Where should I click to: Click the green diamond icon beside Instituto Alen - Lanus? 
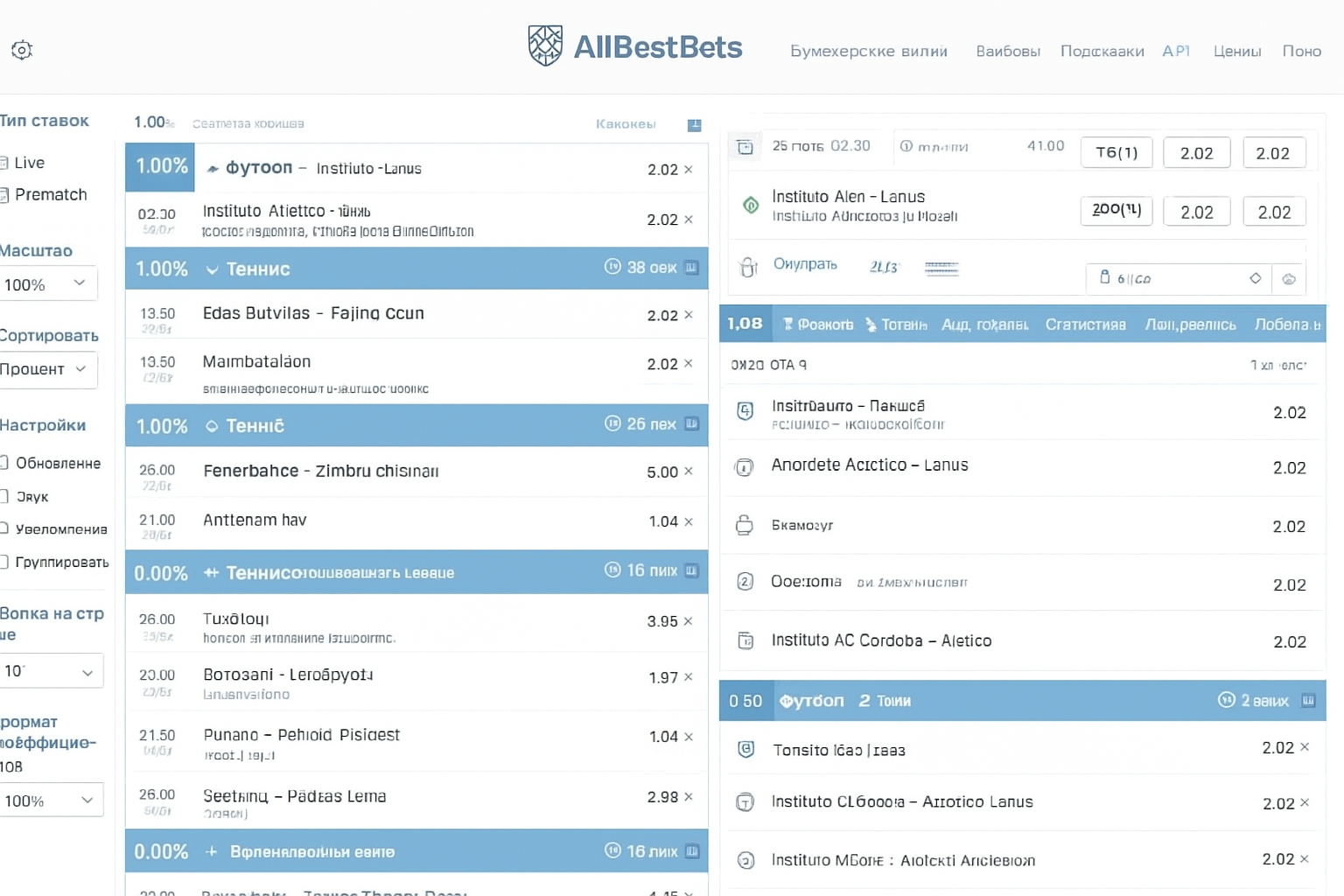tap(750, 206)
